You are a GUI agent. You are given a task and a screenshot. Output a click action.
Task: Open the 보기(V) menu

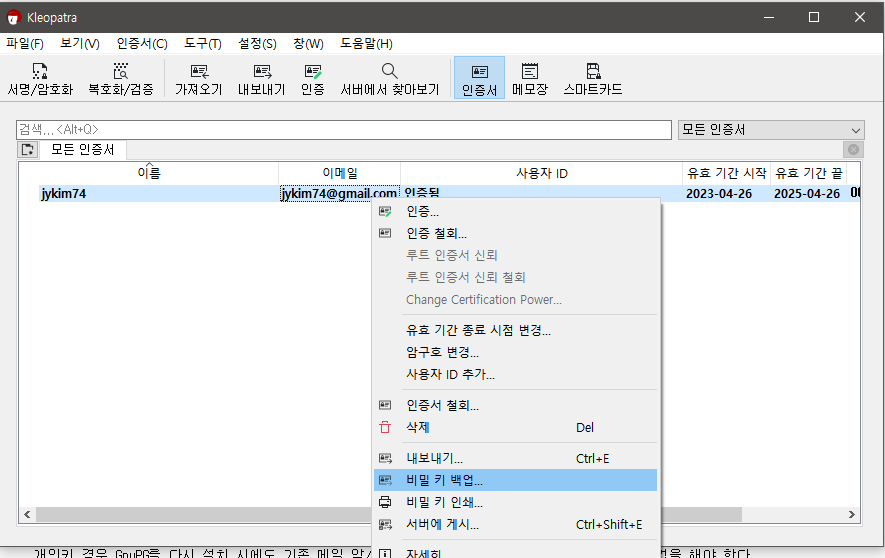pos(80,43)
